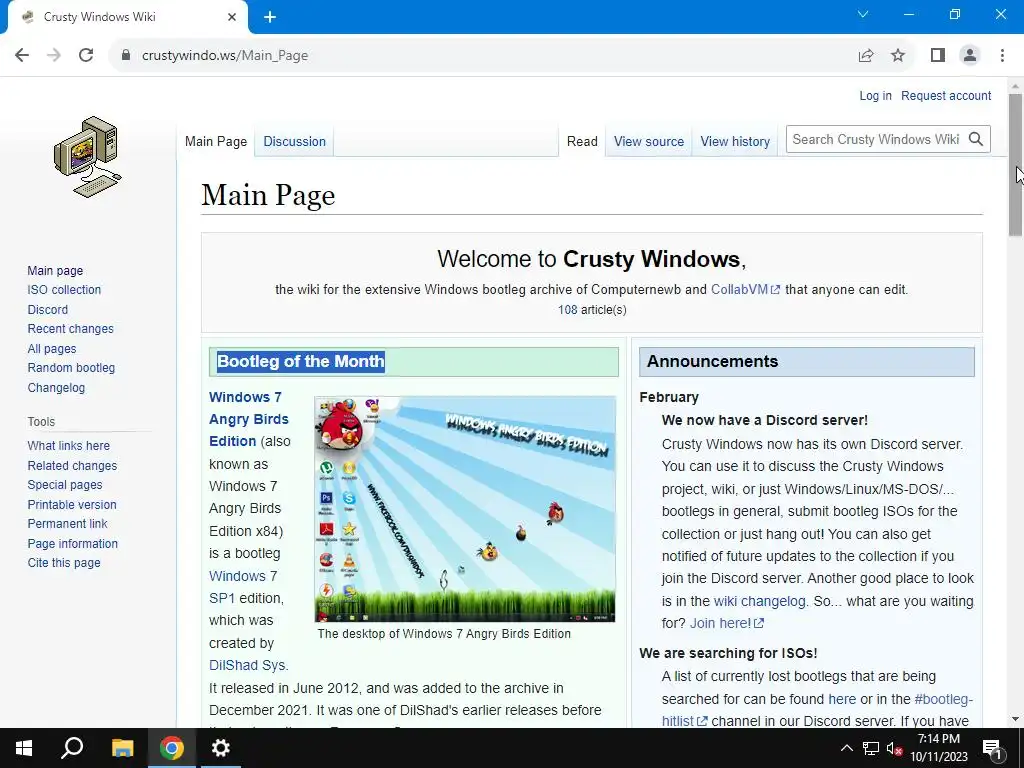The image size is (1024, 768).
Task: Open the View source tab
Action: [x=648, y=142]
